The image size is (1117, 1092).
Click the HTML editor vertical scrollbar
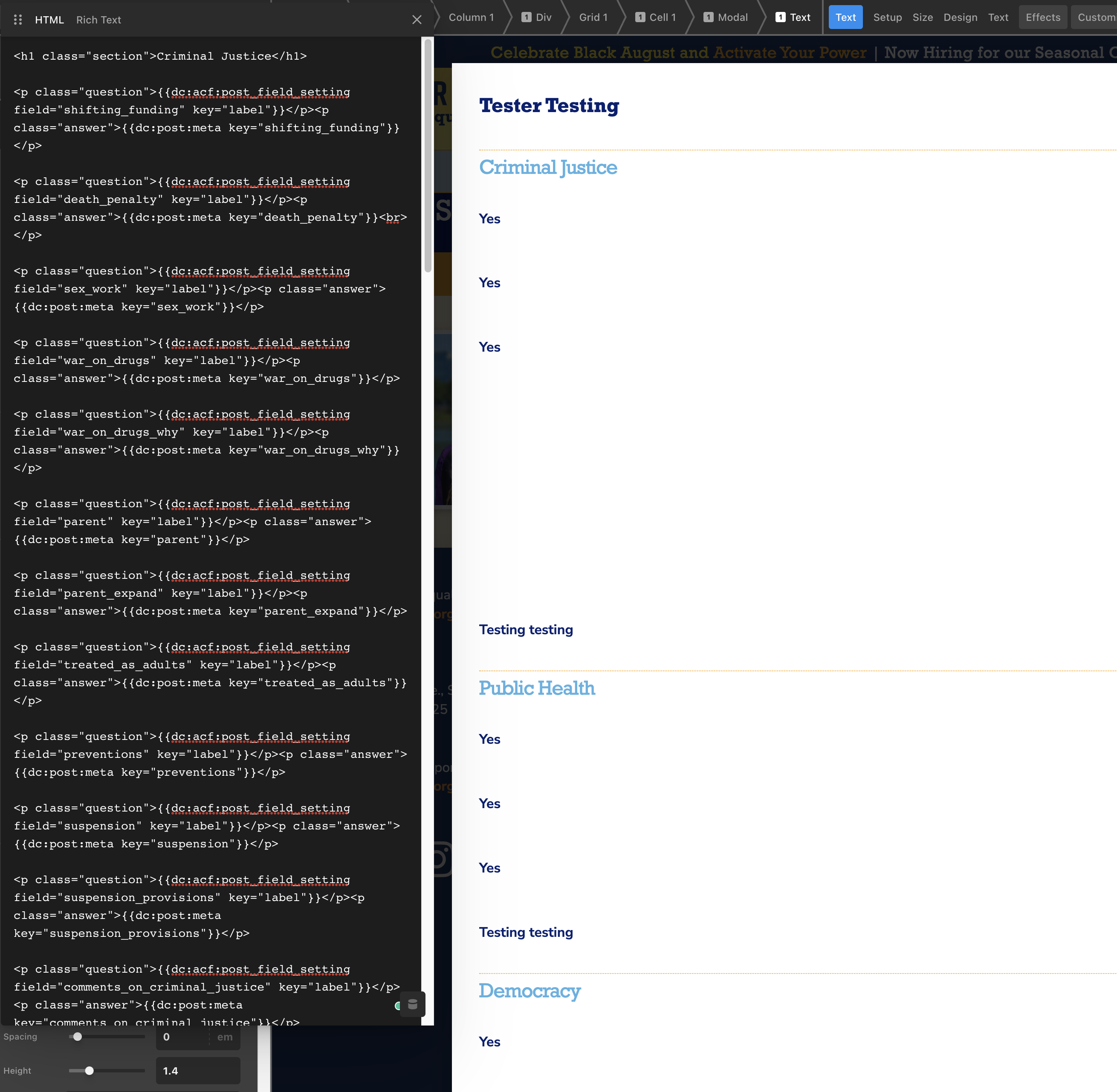click(428, 155)
